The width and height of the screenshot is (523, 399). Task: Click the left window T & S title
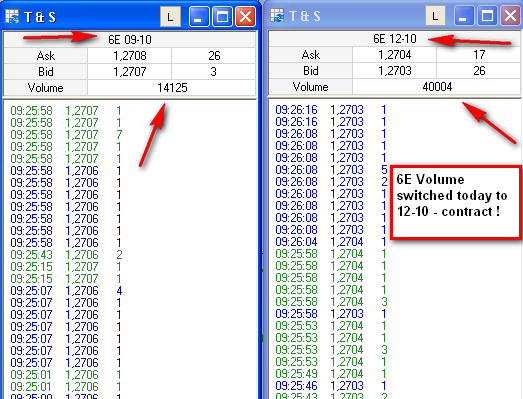click(x=40, y=17)
